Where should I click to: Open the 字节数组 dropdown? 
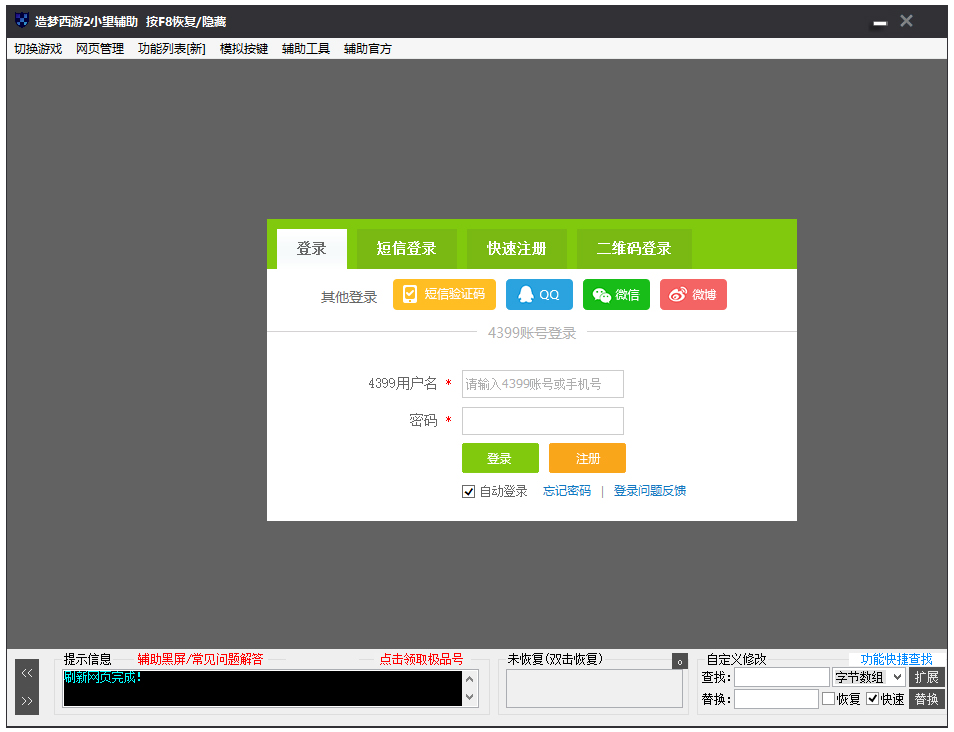(869, 677)
